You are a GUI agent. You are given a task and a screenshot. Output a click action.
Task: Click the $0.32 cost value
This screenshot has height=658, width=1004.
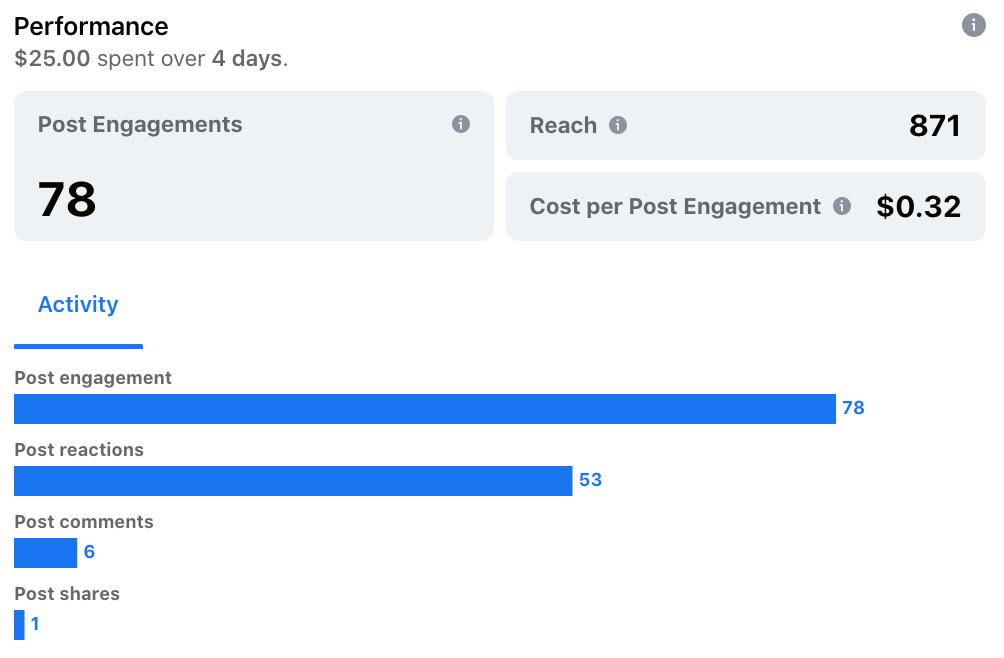click(918, 207)
